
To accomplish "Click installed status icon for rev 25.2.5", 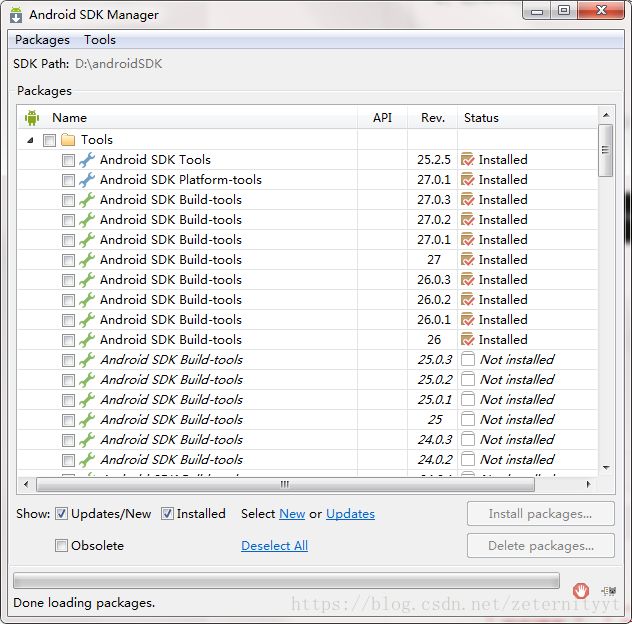I will (468, 160).
